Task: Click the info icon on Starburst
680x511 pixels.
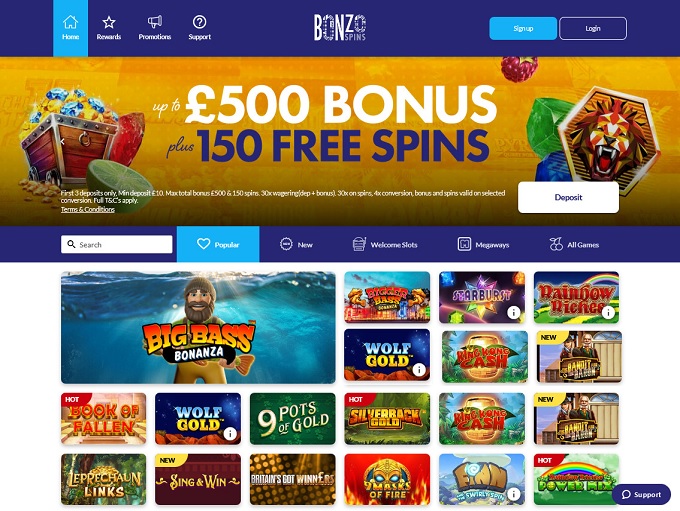Action: 513,312
